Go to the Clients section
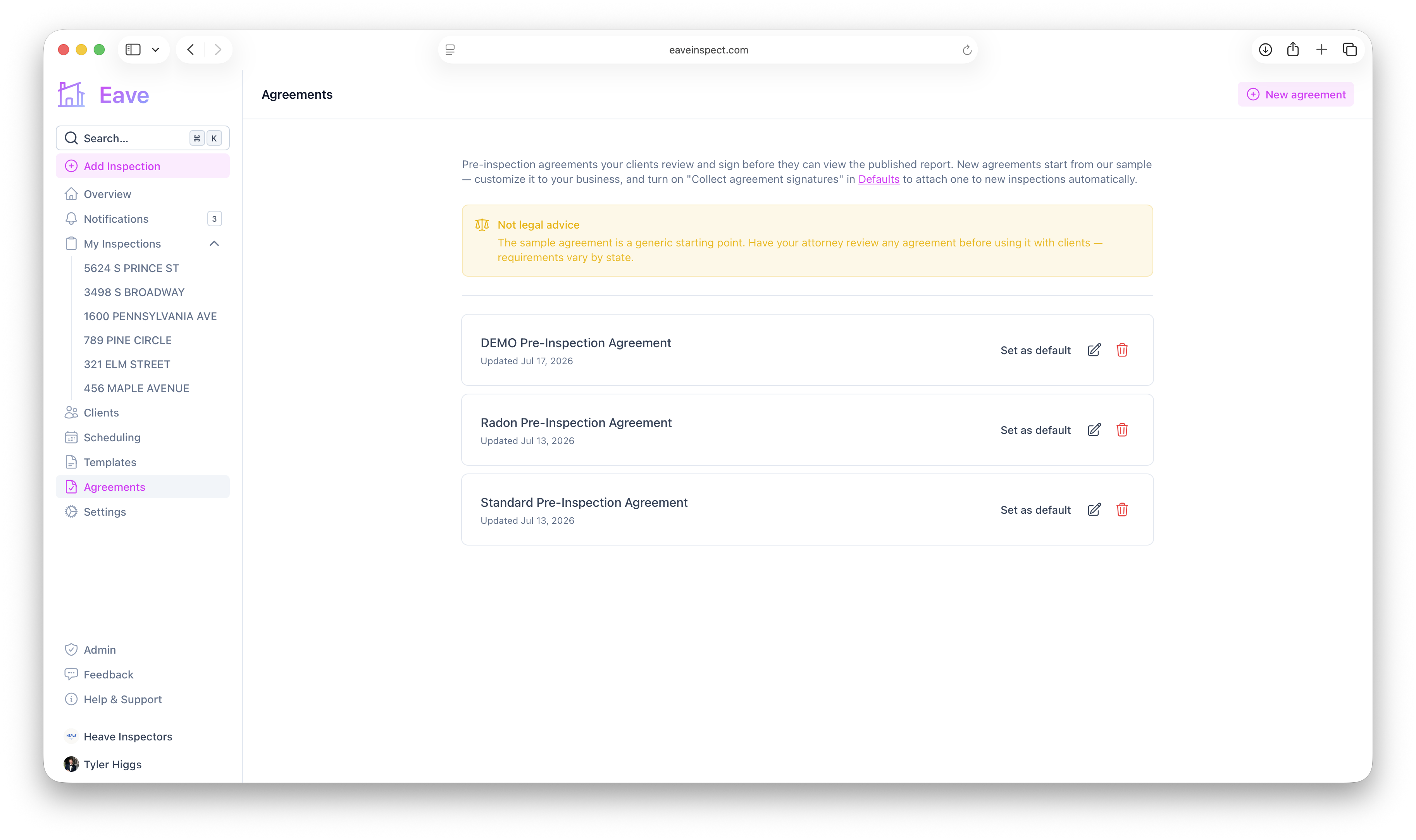 pos(143,413)
